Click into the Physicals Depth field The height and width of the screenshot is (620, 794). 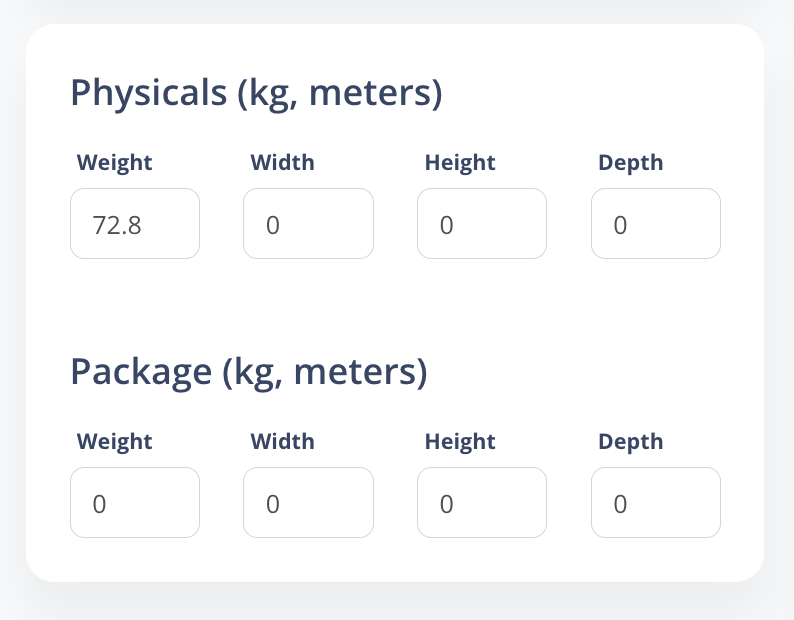click(x=656, y=224)
